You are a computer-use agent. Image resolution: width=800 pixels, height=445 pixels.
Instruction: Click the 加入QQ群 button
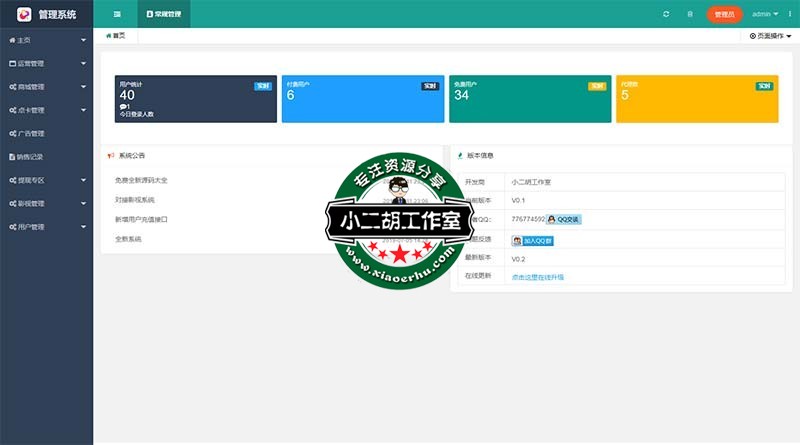pos(532,241)
